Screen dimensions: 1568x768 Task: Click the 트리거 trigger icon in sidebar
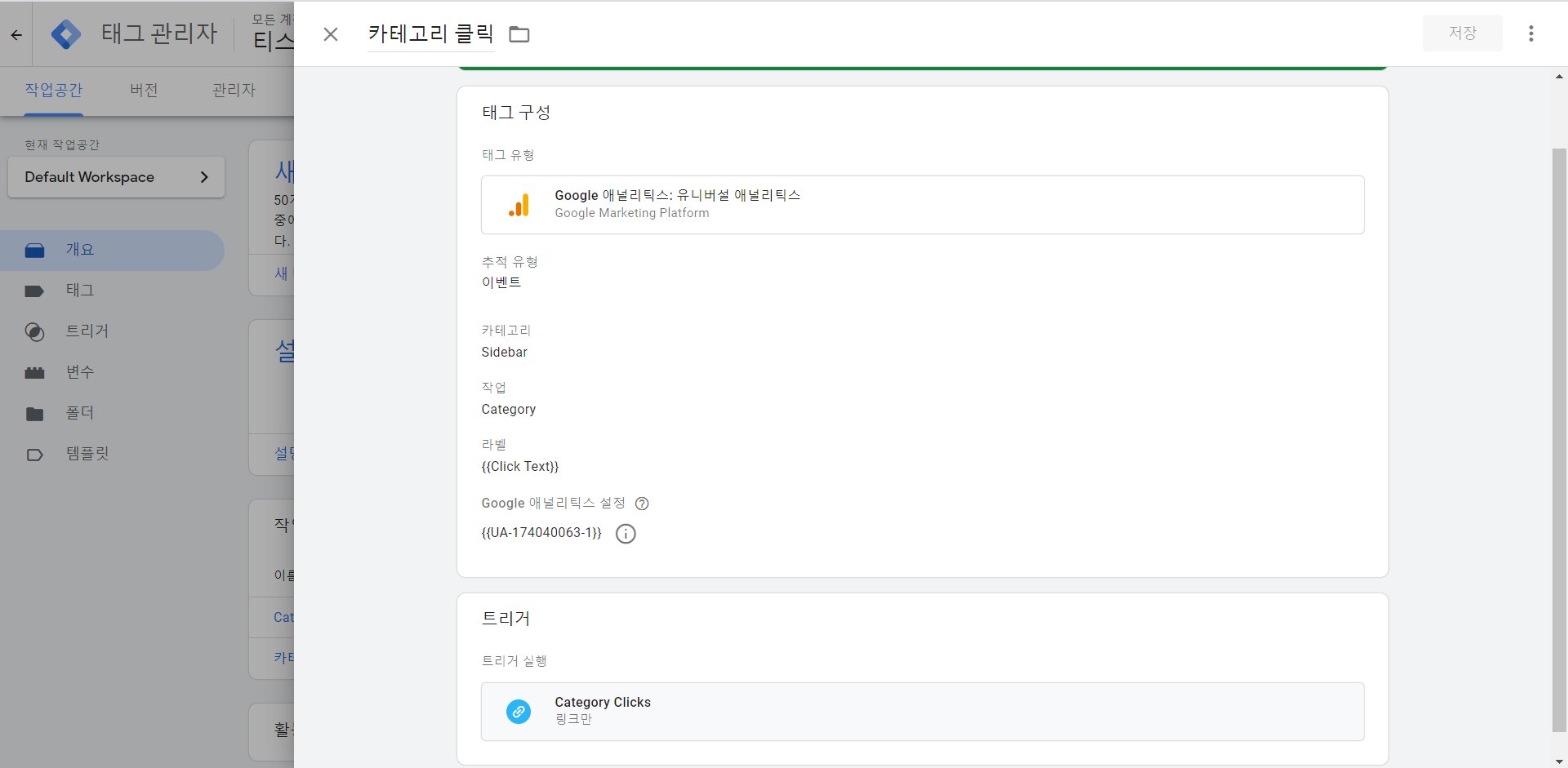[x=34, y=332]
